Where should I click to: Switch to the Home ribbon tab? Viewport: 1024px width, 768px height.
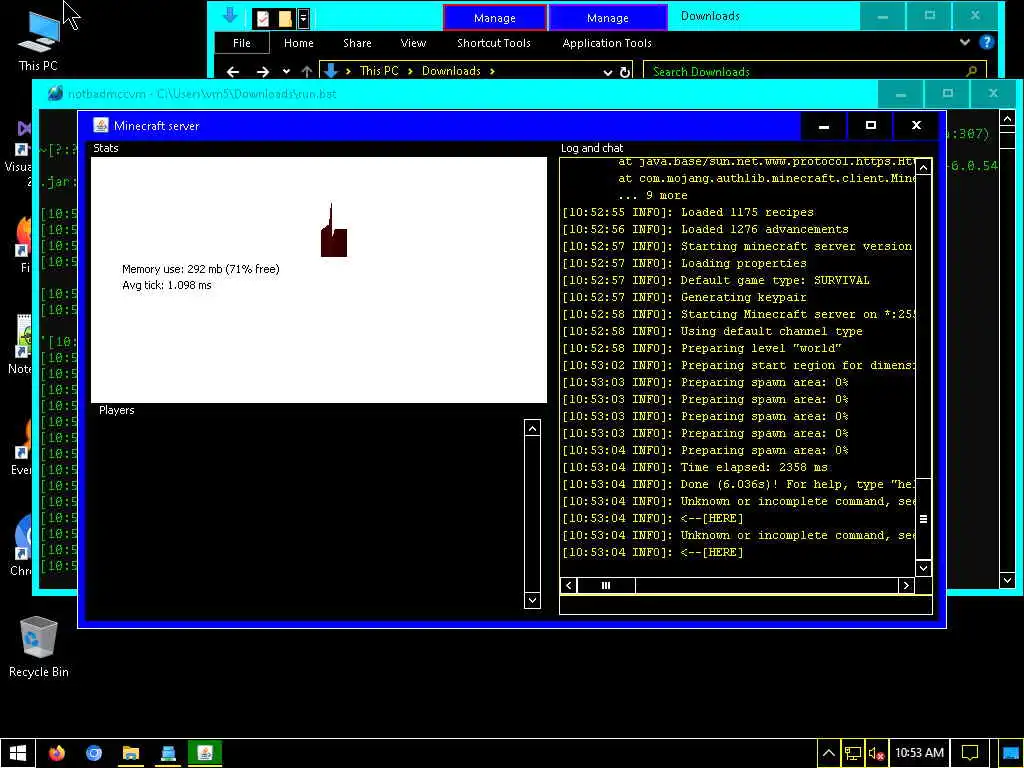pos(298,43)
